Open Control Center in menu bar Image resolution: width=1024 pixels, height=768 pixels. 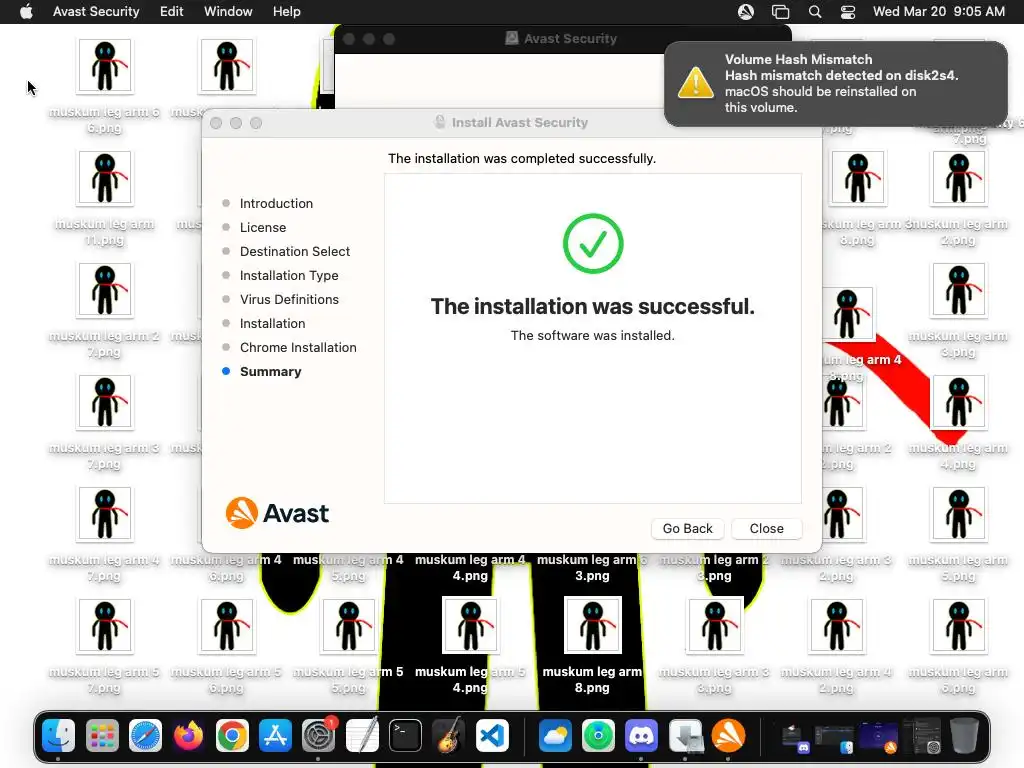tap(848, 12)
